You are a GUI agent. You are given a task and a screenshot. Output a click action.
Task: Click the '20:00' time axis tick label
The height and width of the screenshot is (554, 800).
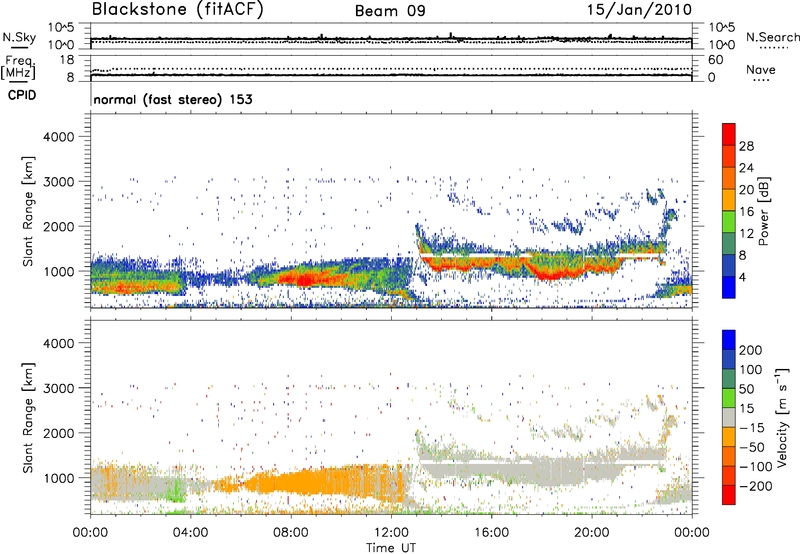tap(592, 533)
